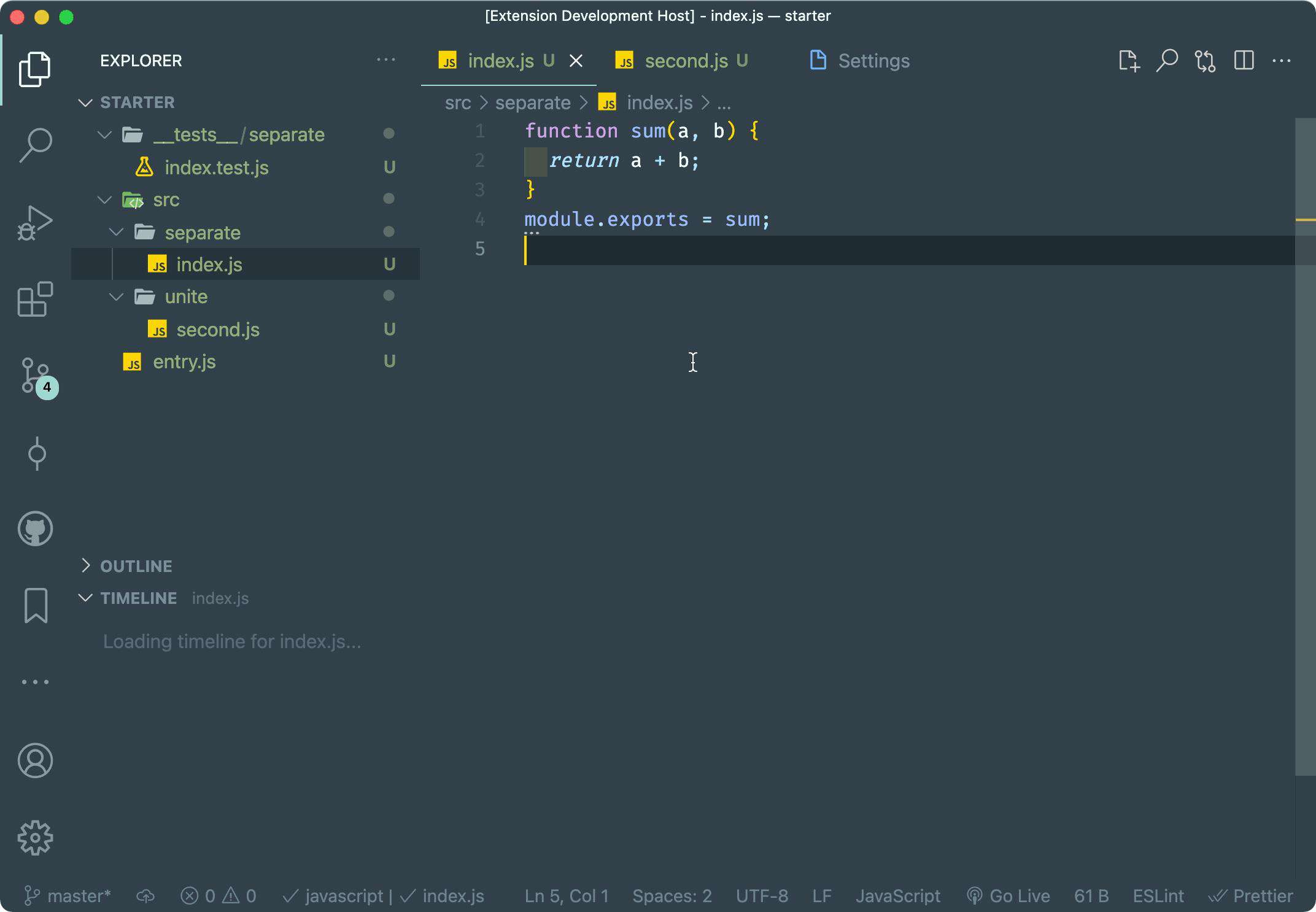Collapse the separate folder under src
Image resolution: width=1316 pixels, height=912 pixels.
[x=246, y=233]
